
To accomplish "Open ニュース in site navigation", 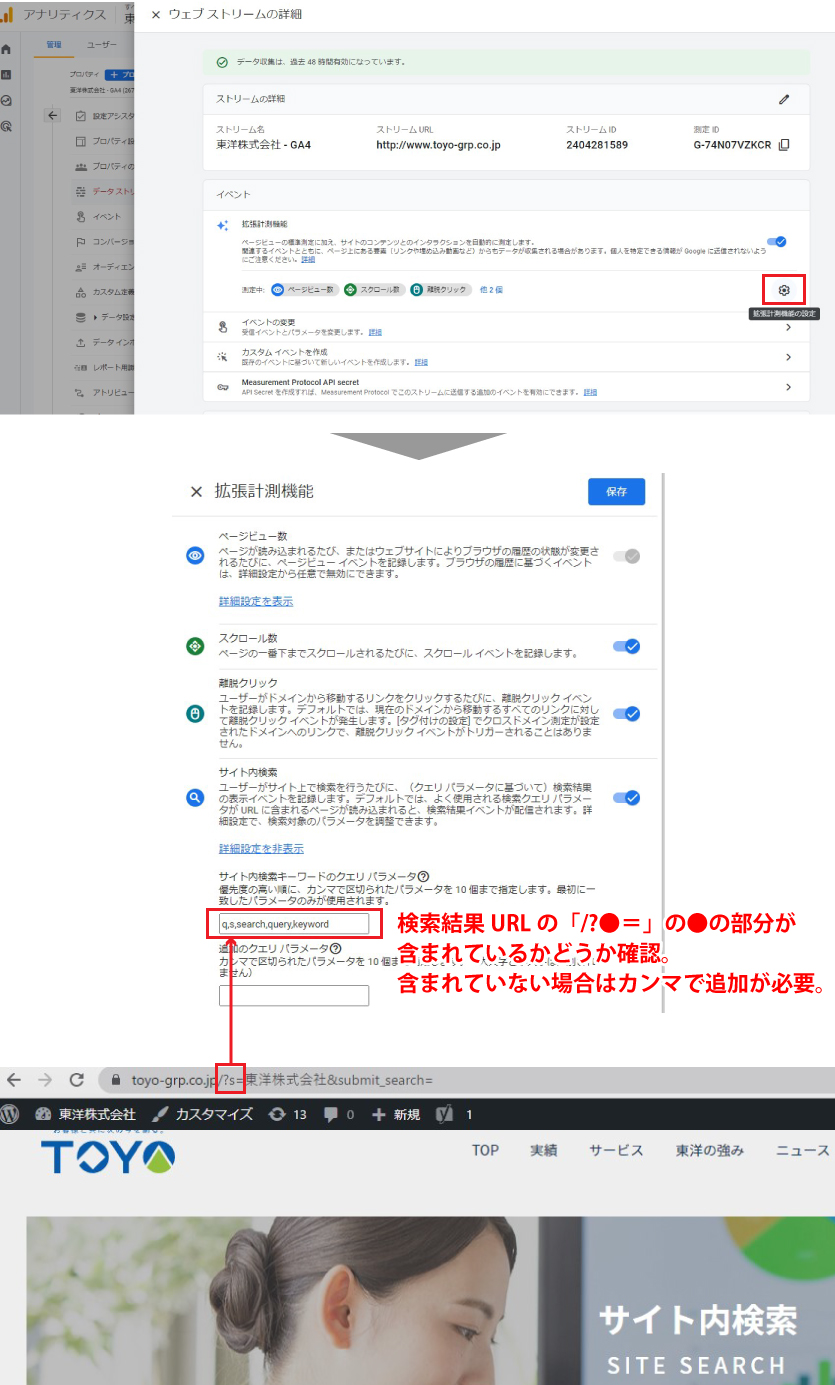I will 803,1150.
